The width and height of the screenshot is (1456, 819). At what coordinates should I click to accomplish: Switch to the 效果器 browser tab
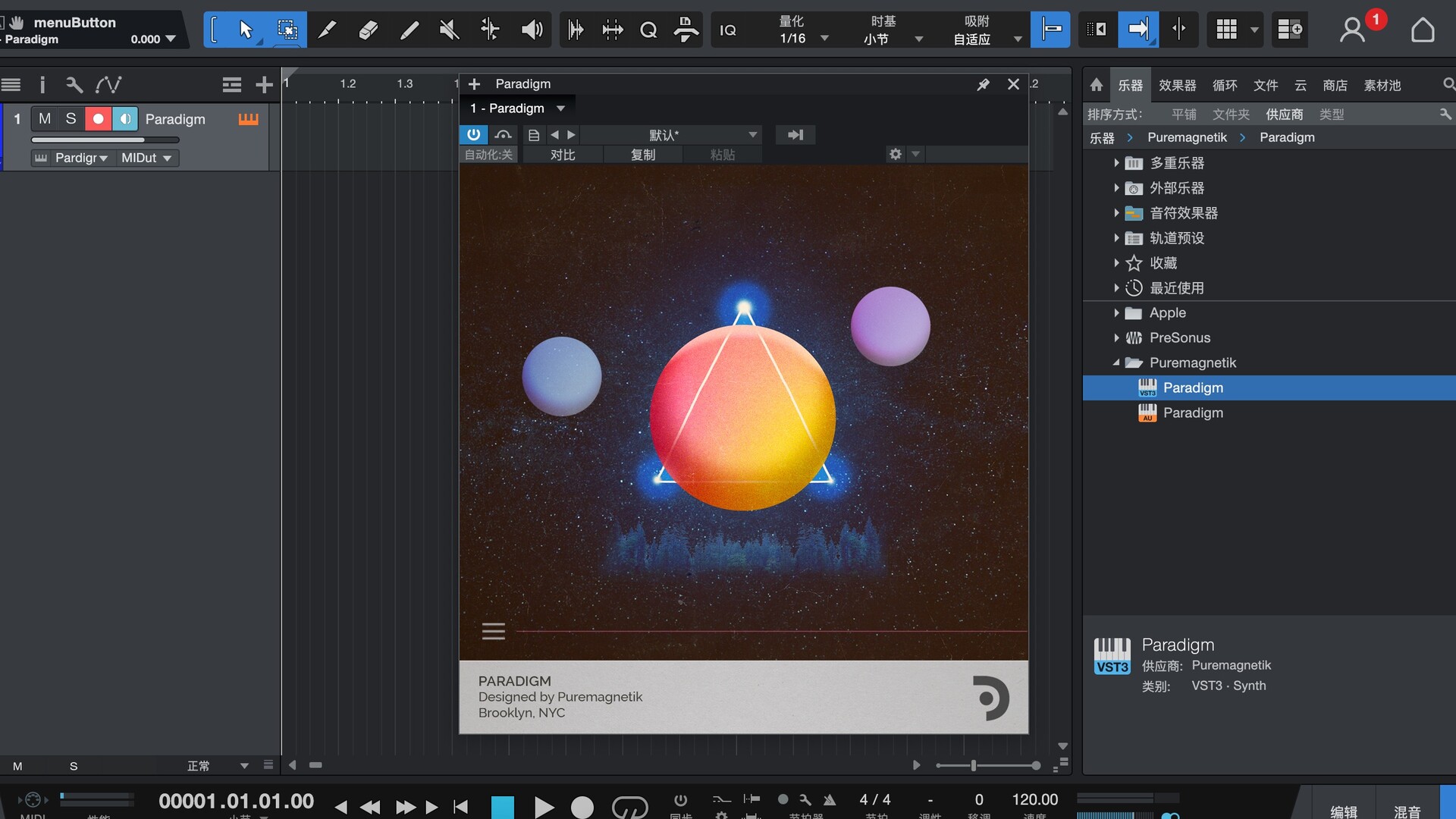[1177, 85]
